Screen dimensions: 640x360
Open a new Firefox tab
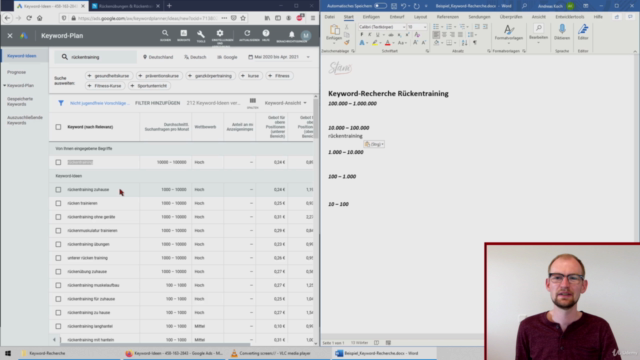[x=169, y=6]
